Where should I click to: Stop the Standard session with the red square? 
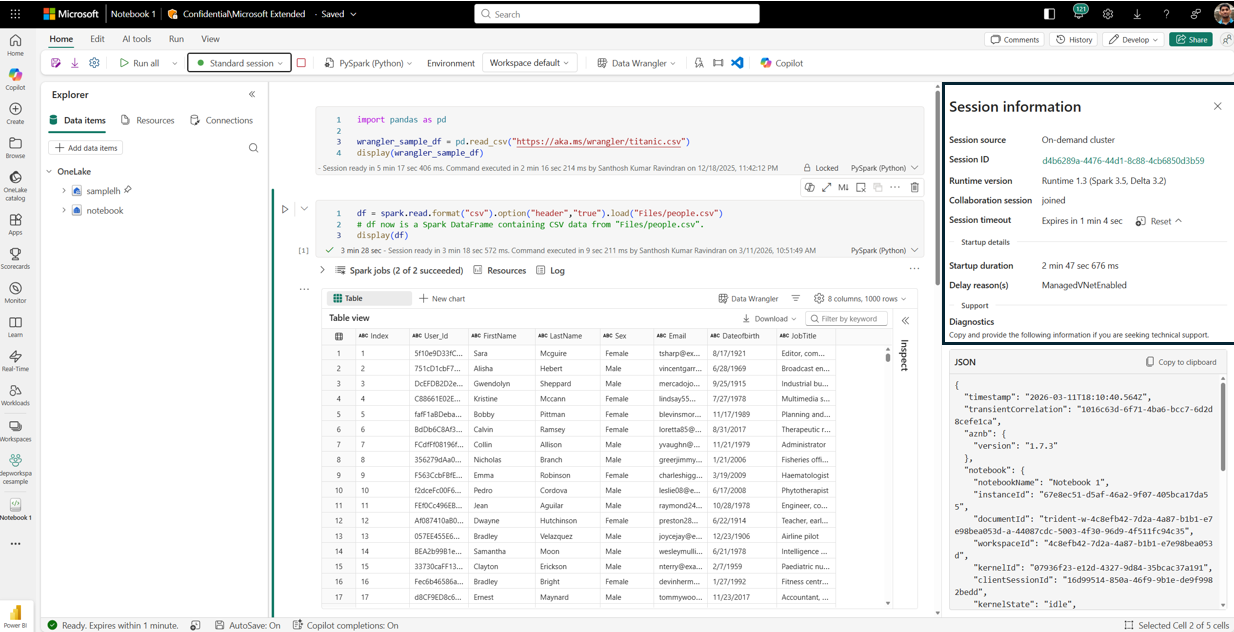pos(301,62)
